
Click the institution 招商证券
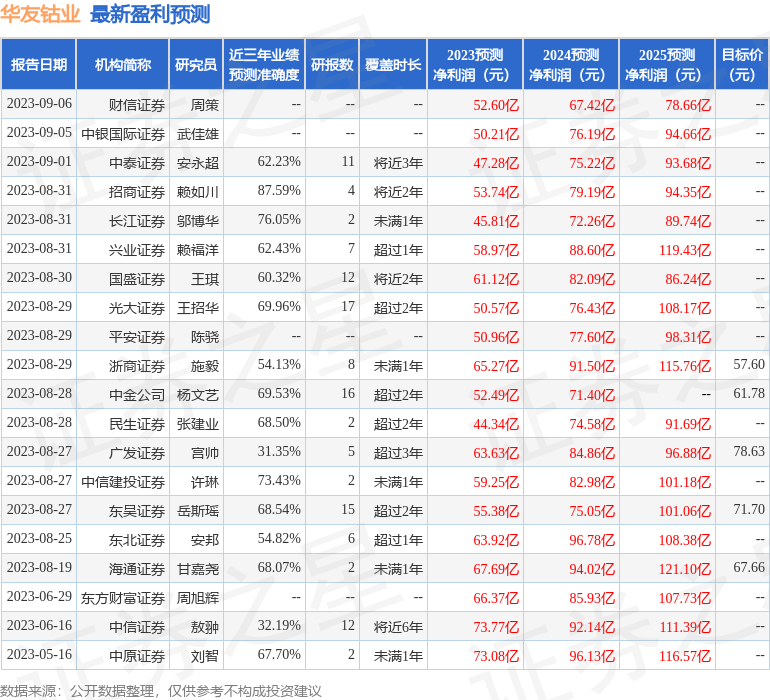pyautogui.click(x=137, y=192)
